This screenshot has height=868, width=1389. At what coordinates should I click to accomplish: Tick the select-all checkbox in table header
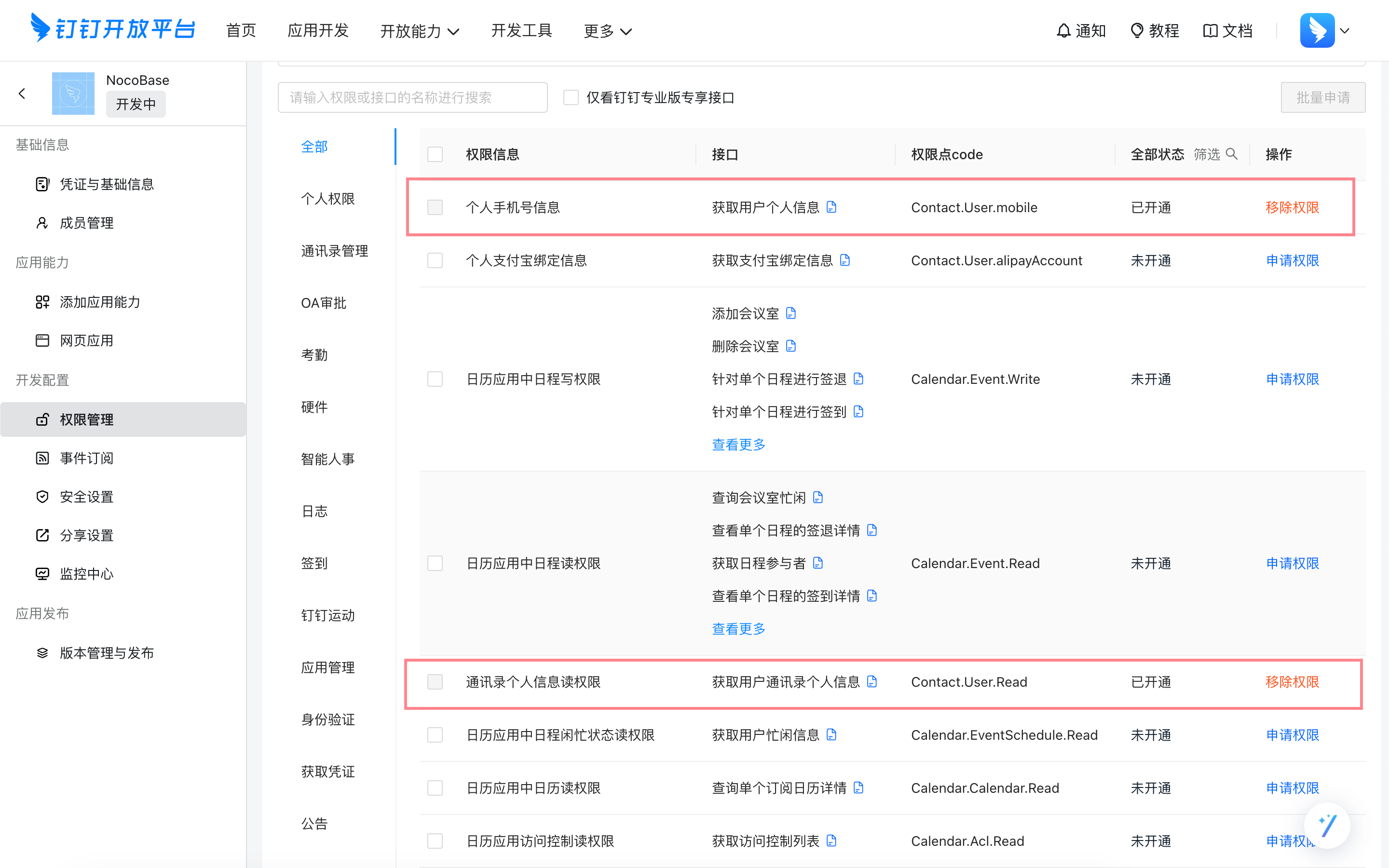[x=435, y=154]
